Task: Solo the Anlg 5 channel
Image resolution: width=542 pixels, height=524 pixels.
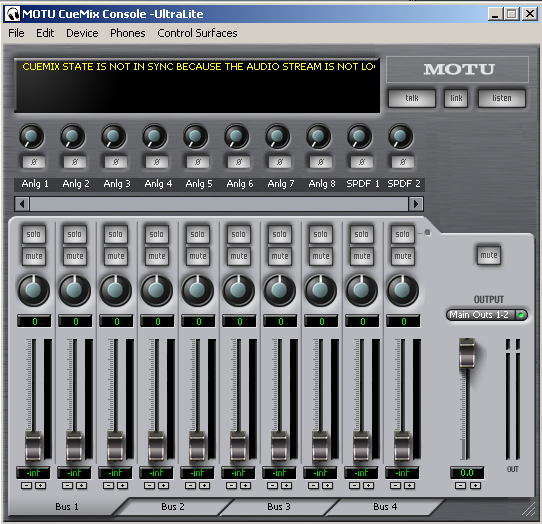Action: (198, 234)
